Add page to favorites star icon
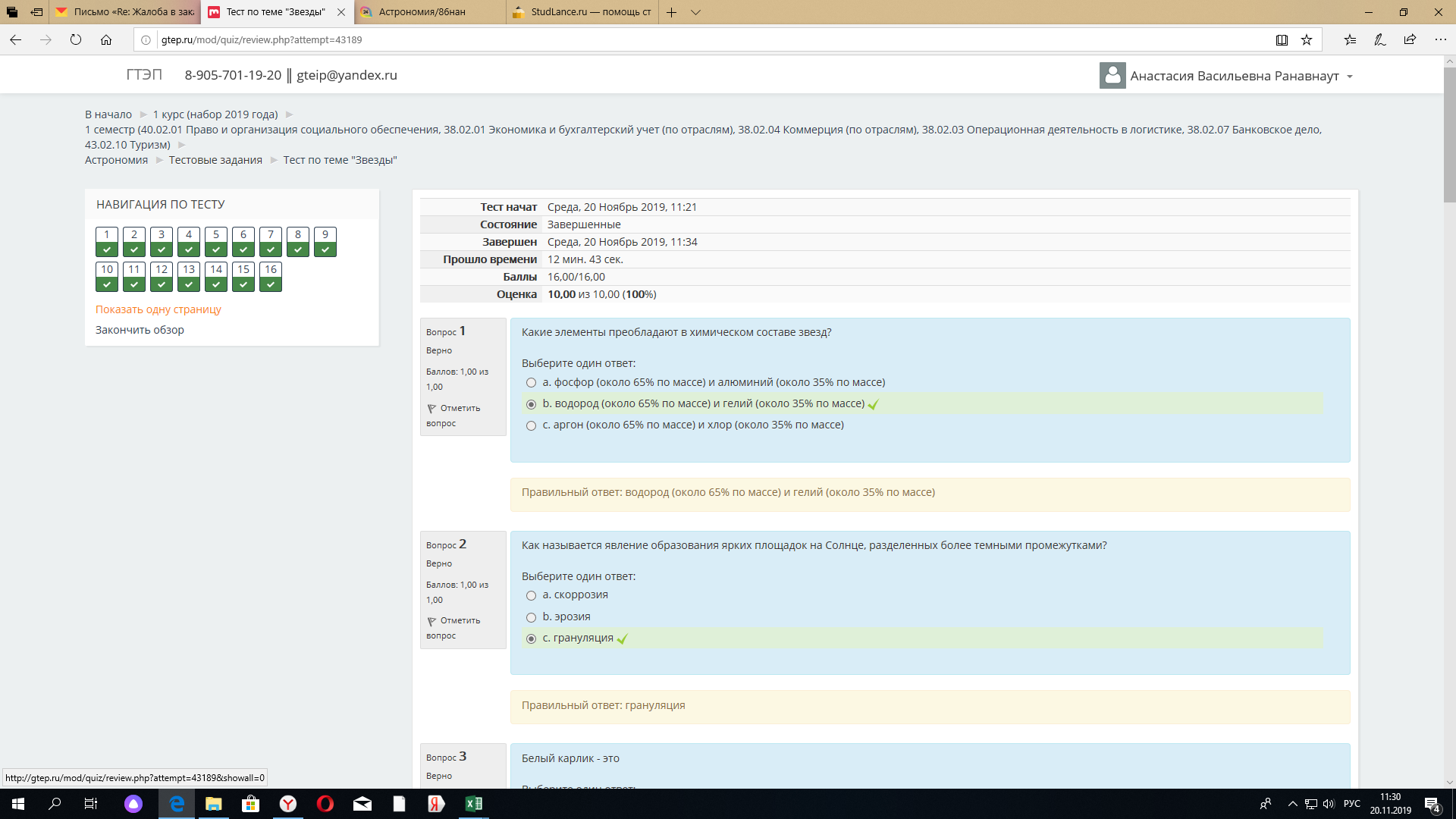The width and height of the screenshot is (1456, 819). coord(1307,40)
